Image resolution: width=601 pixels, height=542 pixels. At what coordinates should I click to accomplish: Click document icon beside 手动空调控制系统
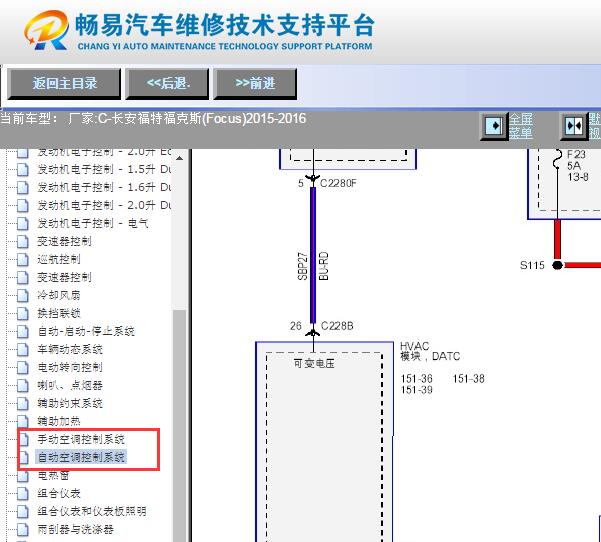coord(24,440)
